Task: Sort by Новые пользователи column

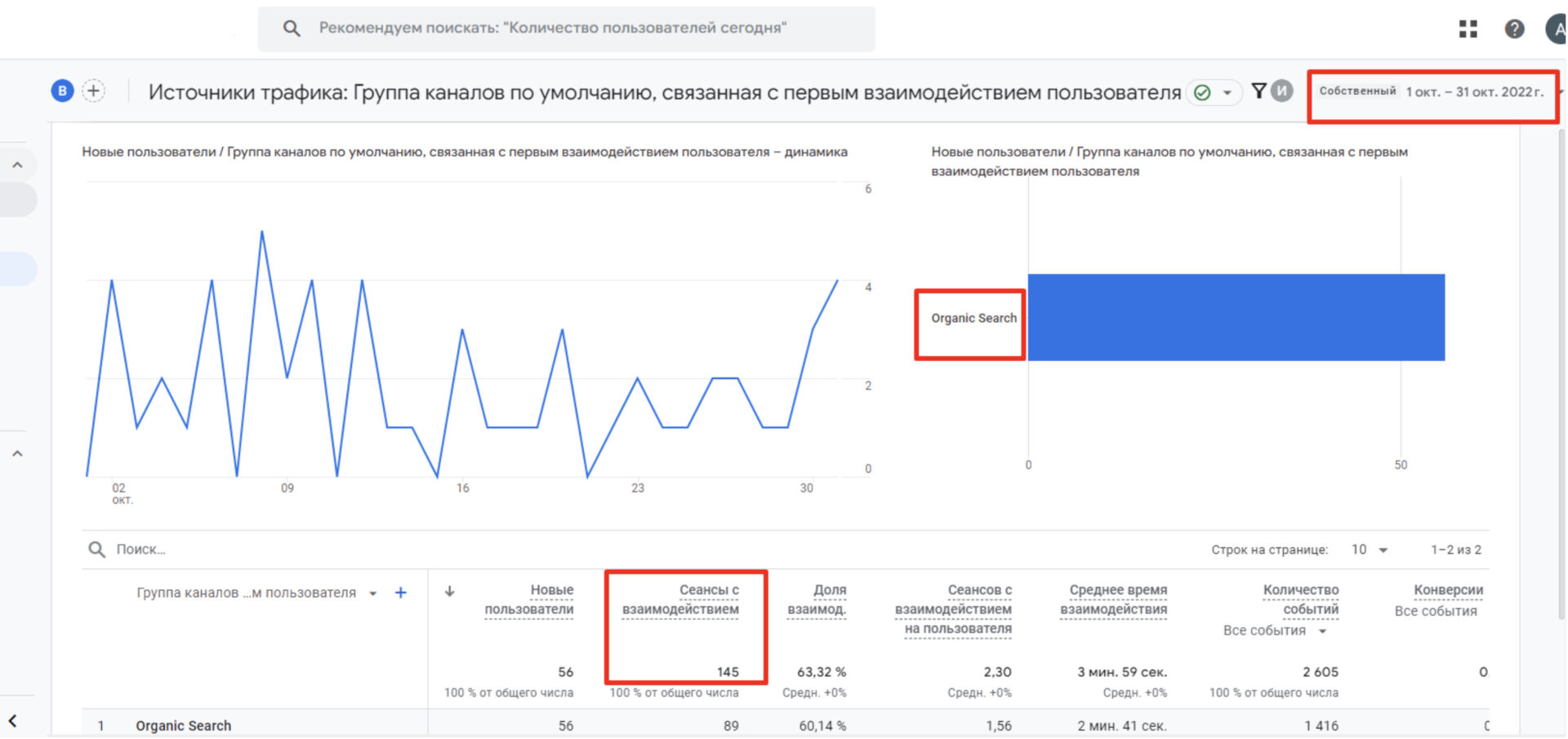Action: coord(529,599)
